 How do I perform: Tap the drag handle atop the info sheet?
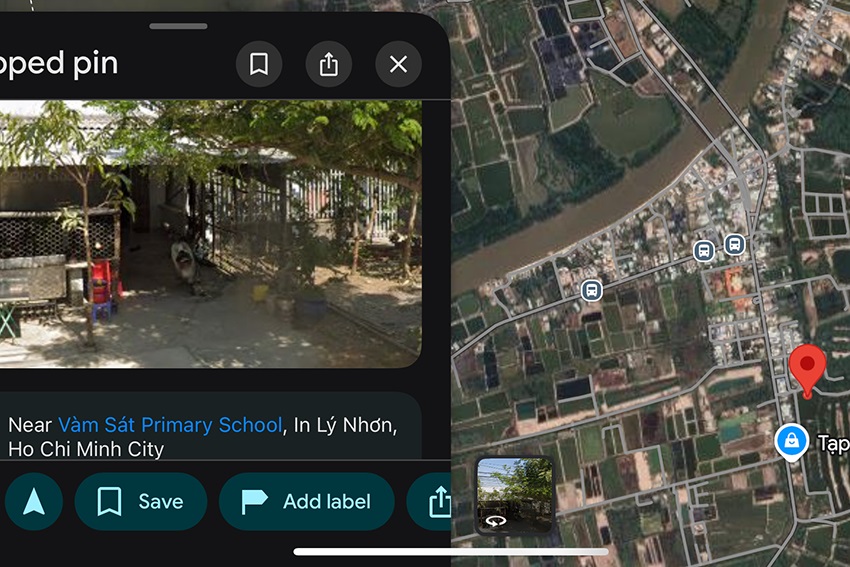(178, 26)
